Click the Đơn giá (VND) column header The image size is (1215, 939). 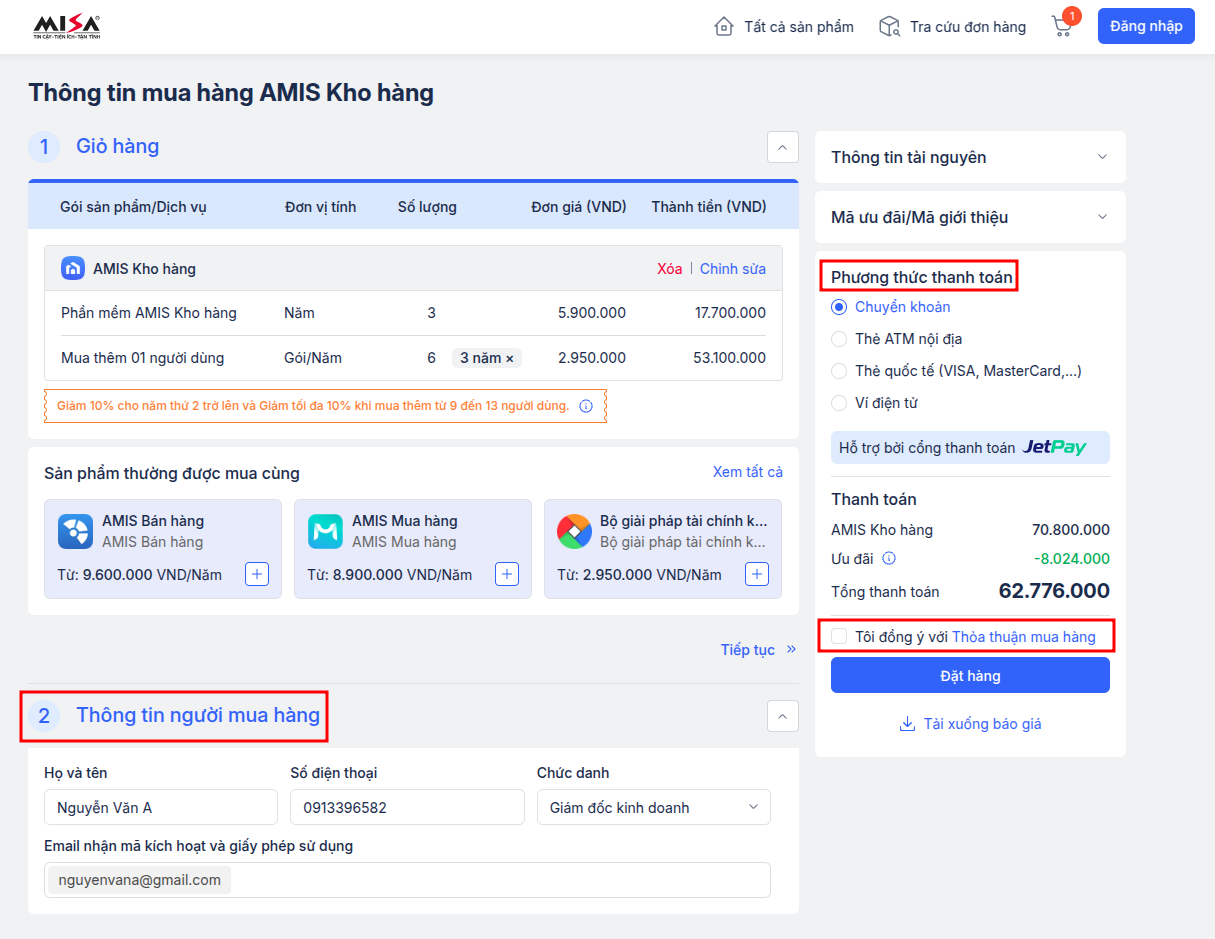[578, 207]
